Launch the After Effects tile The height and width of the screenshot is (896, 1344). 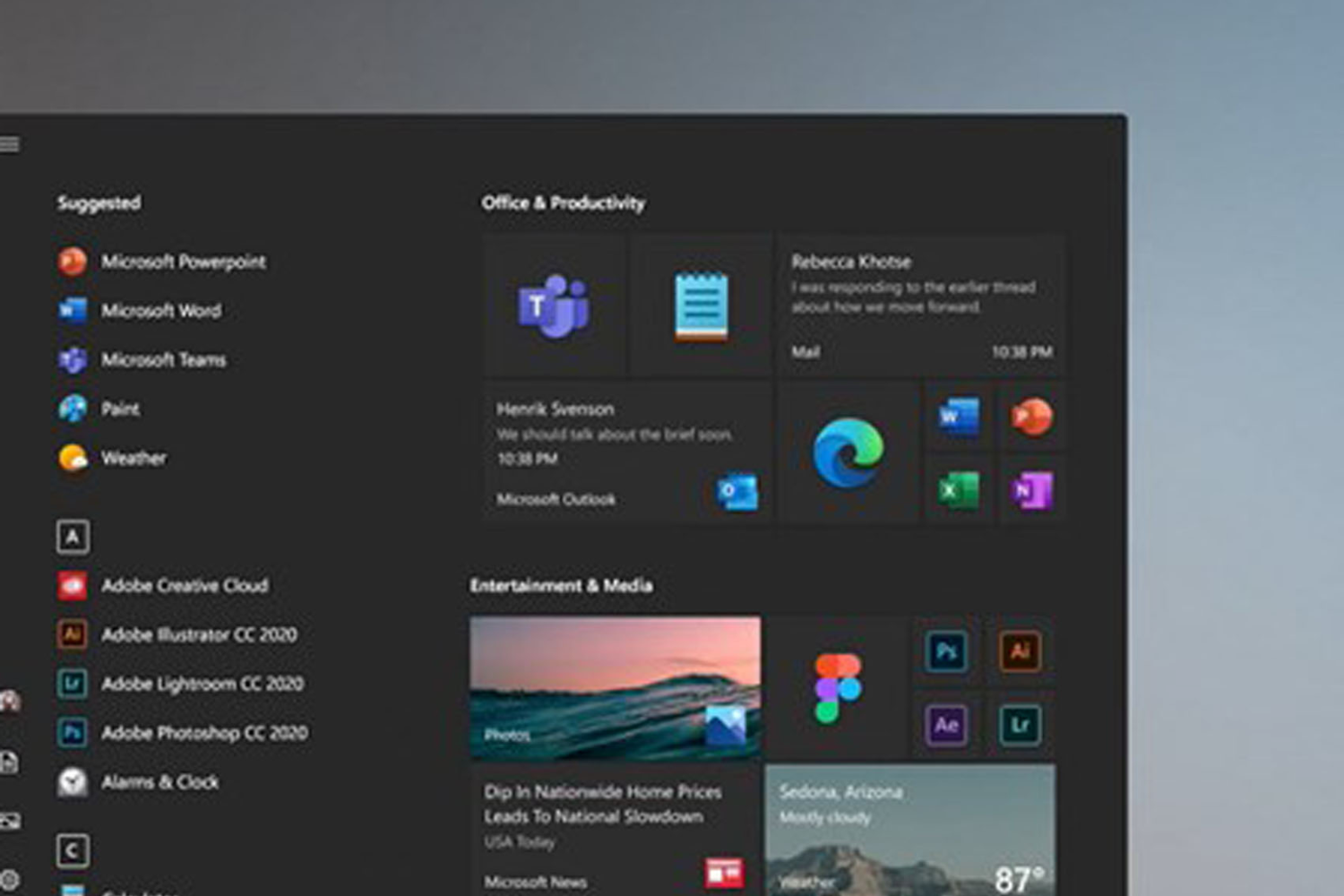point(947,725)
